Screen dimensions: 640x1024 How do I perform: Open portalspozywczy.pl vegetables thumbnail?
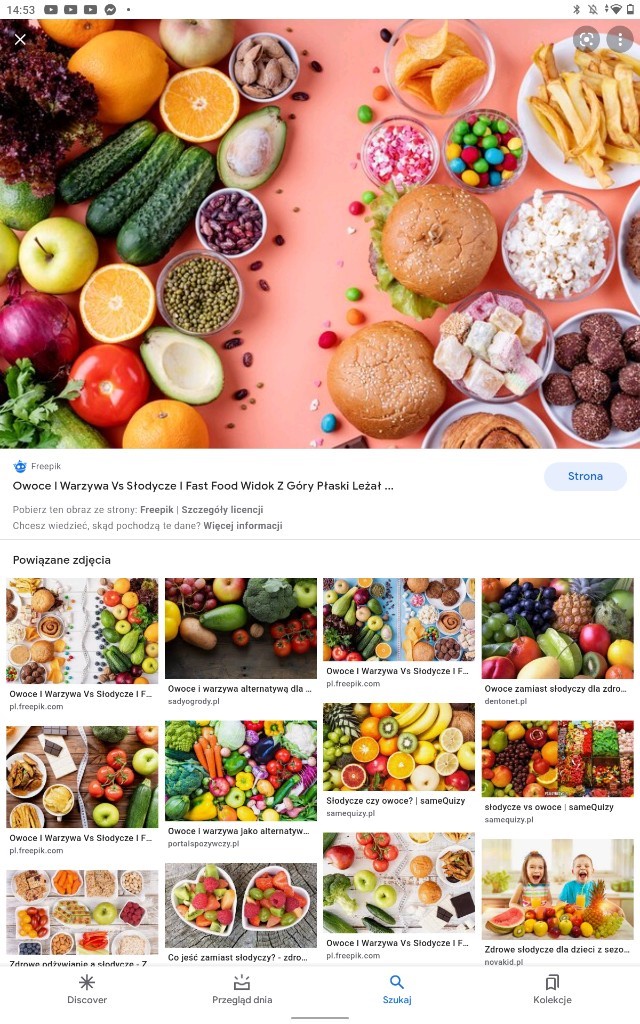pos(240,771)
